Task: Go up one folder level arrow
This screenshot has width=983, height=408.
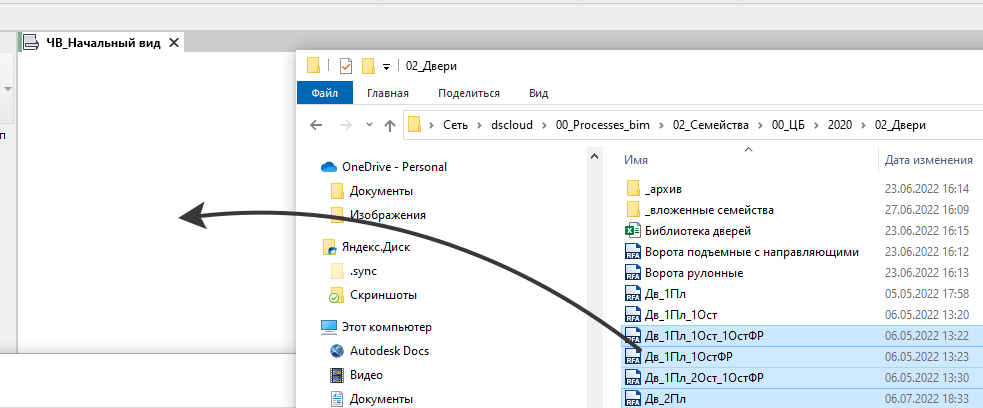Action: 390,125
